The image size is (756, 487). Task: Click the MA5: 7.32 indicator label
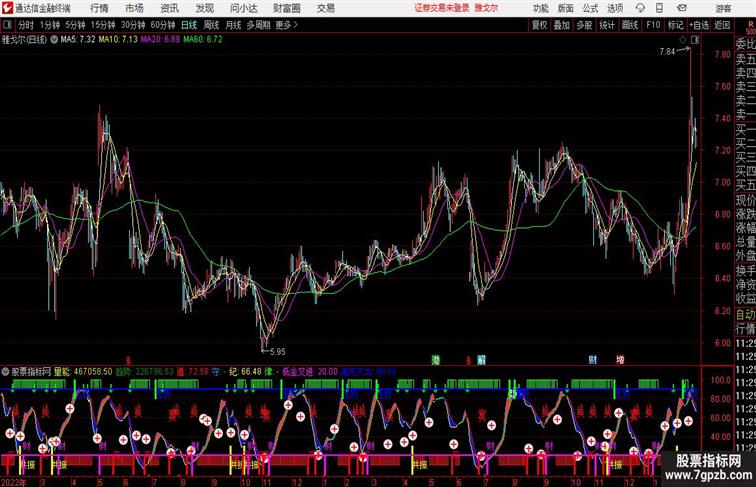pyautogui.click(x=78, y=40)
